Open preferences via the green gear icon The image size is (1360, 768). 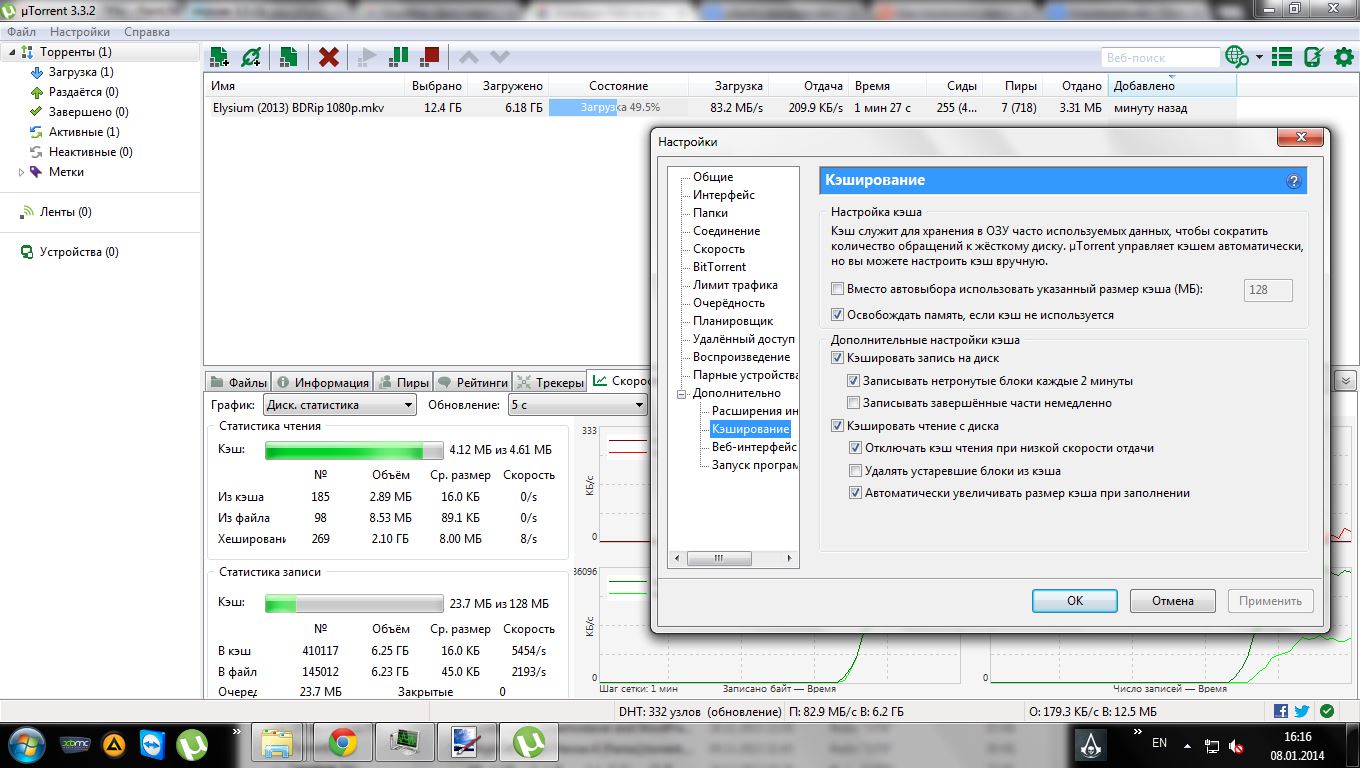[x=1344, y=57]
